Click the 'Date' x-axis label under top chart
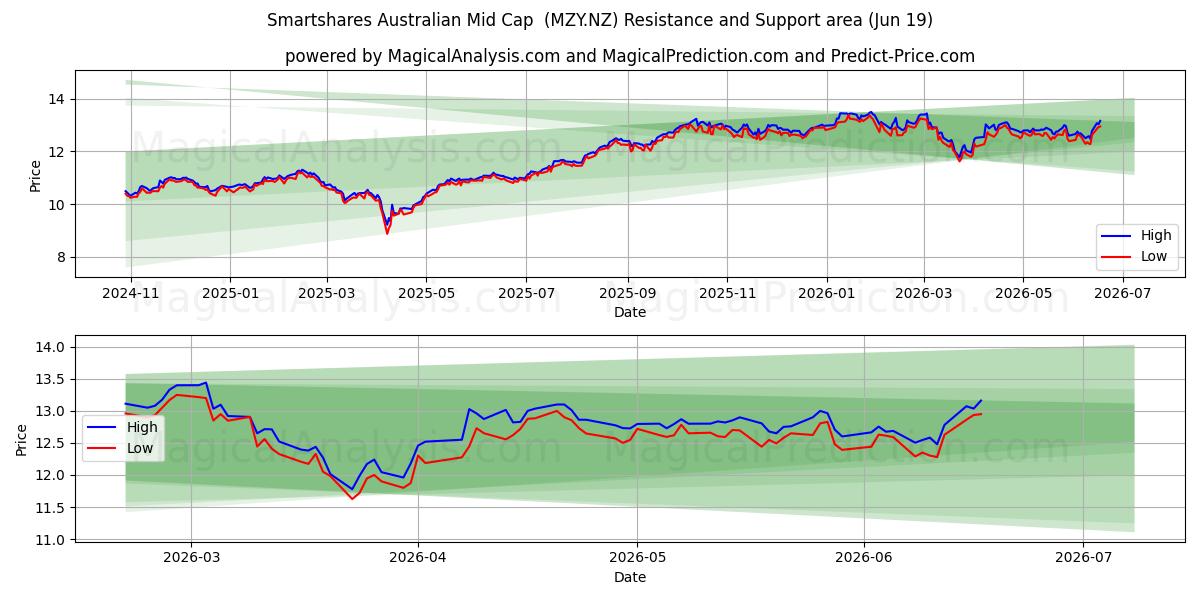This screenshot has height=600, width=1200. pos(630,313)
